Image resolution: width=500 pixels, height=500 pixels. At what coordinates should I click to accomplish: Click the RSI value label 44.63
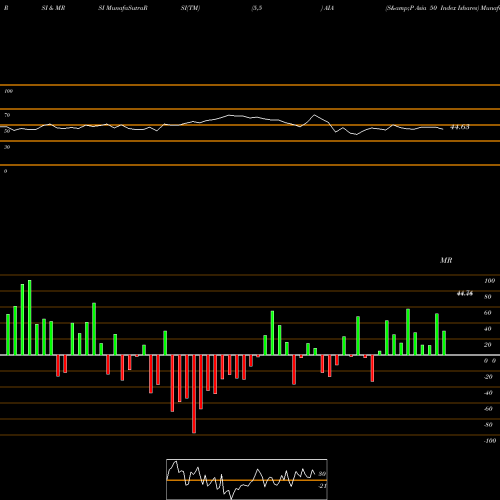pyautogui.click(x=460, y=127)
